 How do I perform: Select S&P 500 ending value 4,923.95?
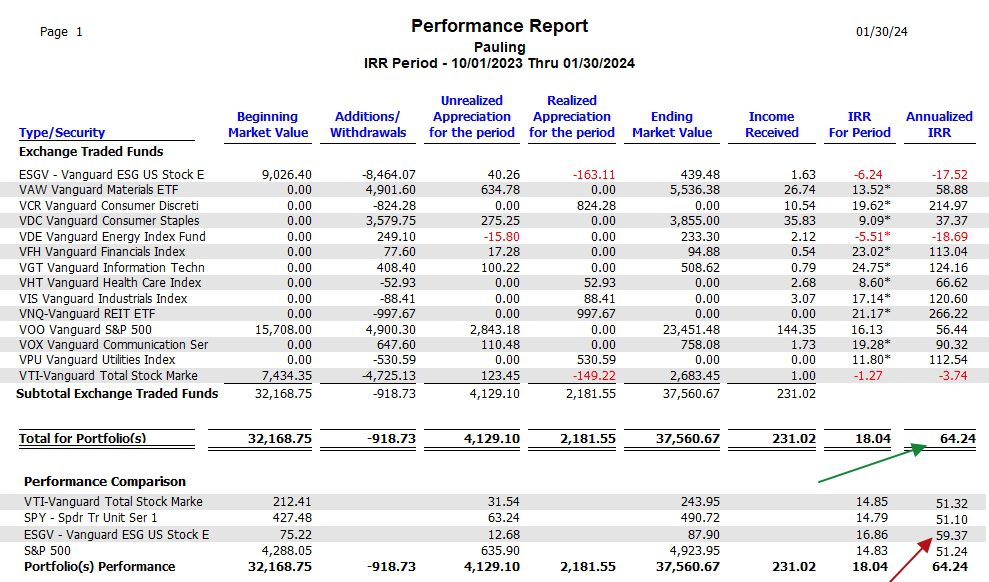click(694, 550)
